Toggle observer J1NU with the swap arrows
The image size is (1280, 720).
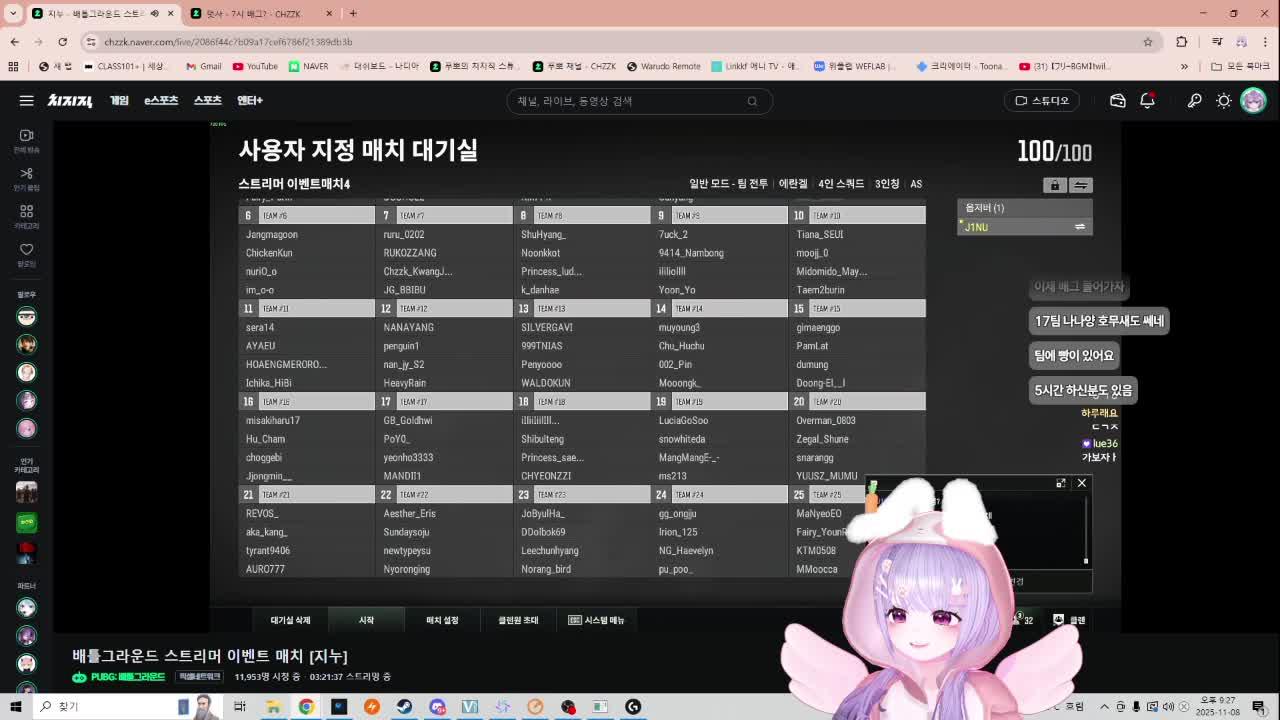tap(1079, 227)
